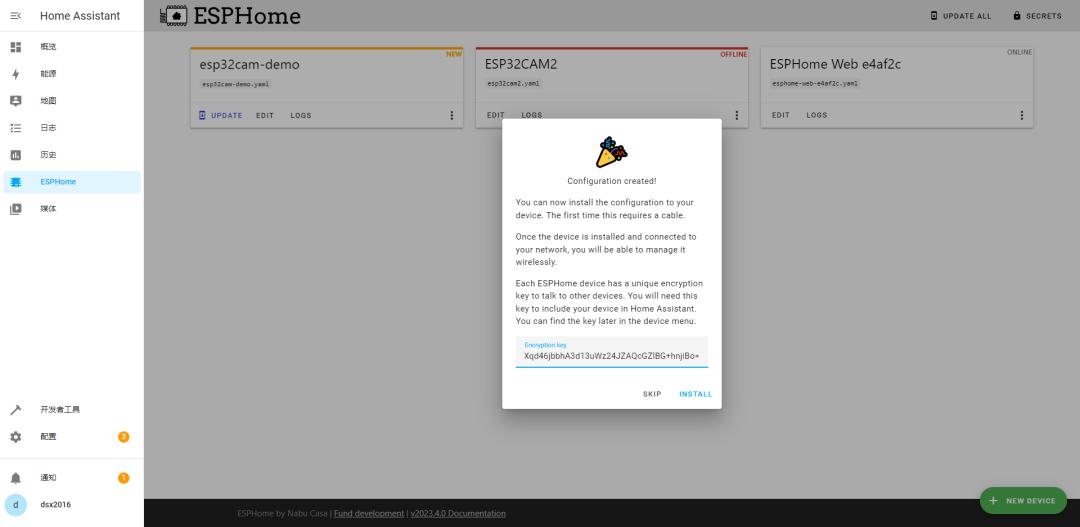The height and width of the screenshot is (527, 1080).
Task: Select the 历史 menu item
Action: [x=72, y=155]
